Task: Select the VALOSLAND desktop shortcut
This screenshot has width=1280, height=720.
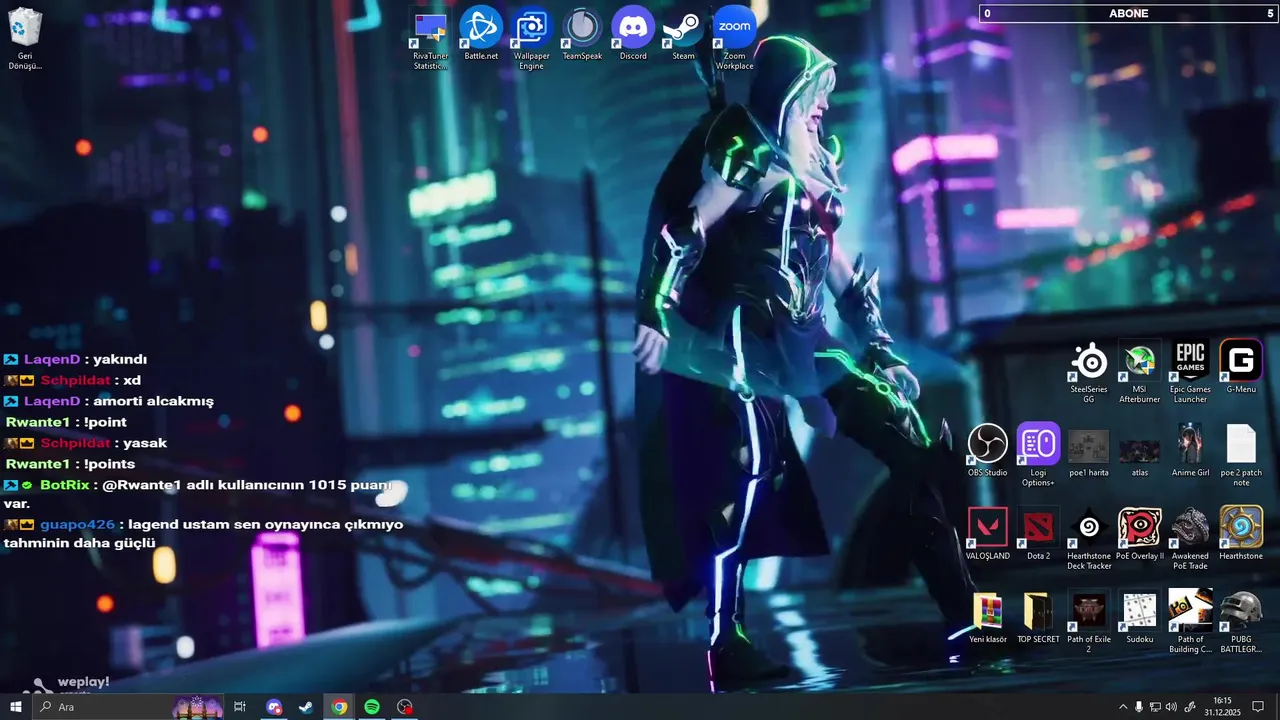Action: tap(988, 533)
